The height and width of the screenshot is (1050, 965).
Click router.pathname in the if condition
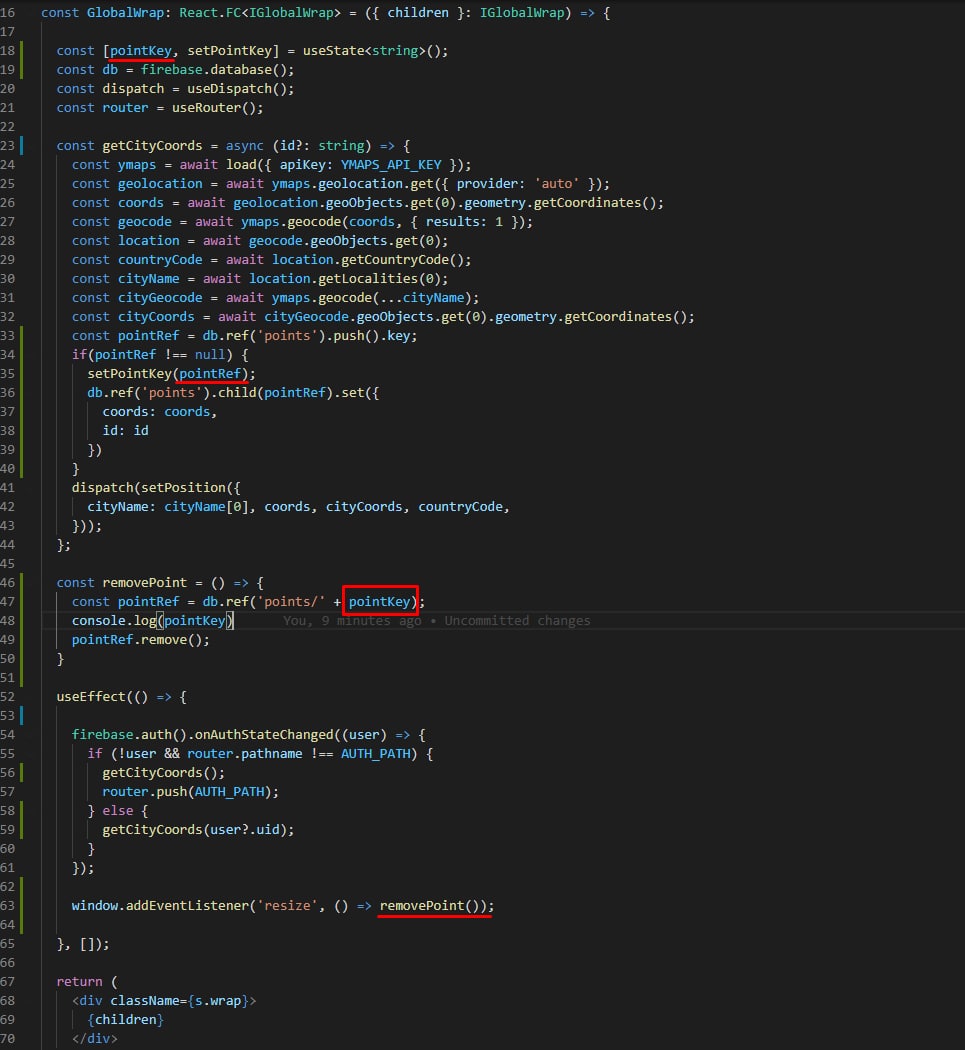(244, 753)
